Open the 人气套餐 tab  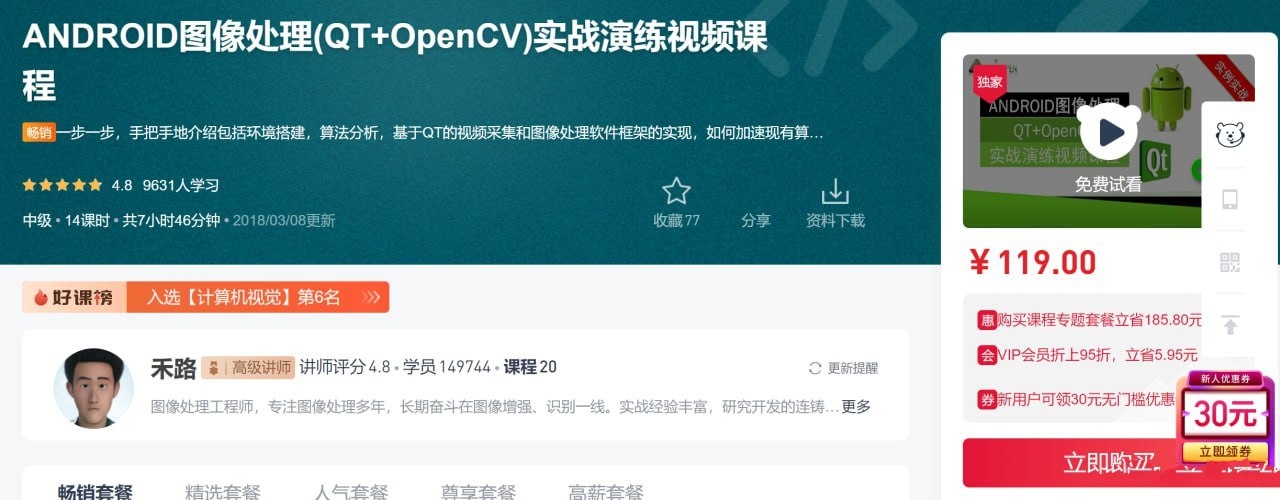pos(351,491)
